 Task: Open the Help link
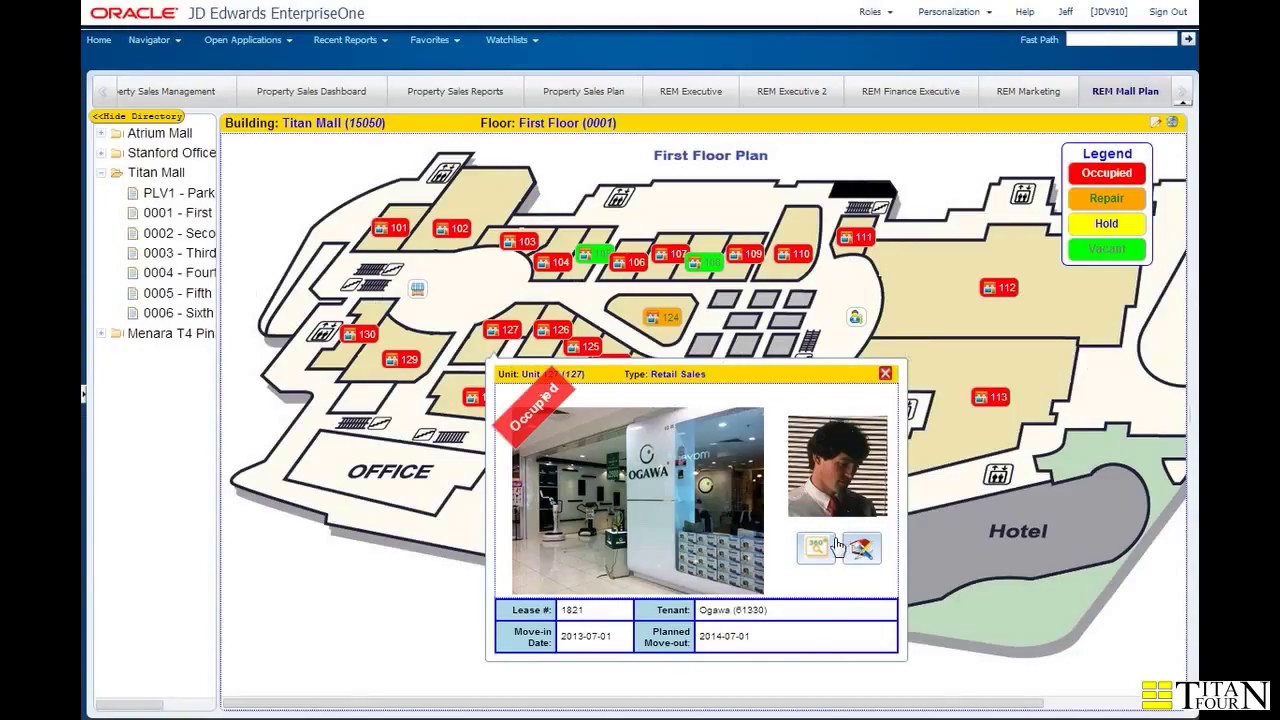point(1025,12)
